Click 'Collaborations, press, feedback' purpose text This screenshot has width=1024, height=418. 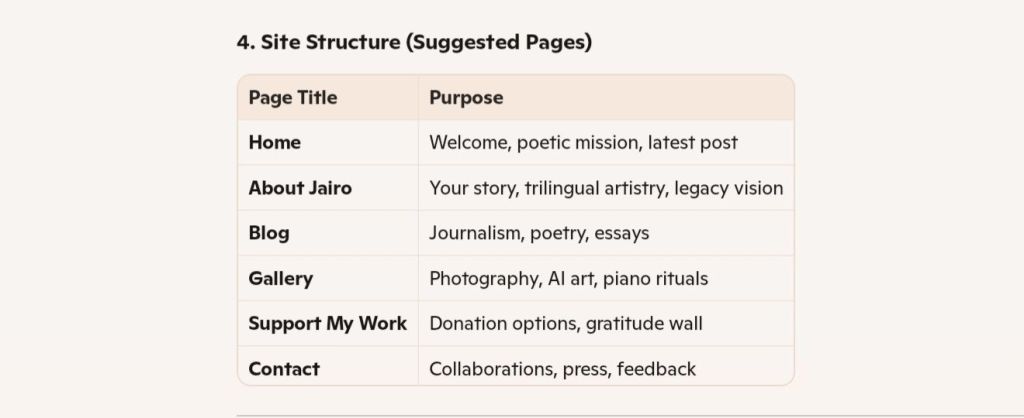pyautogui.click(x=562, y=369)
